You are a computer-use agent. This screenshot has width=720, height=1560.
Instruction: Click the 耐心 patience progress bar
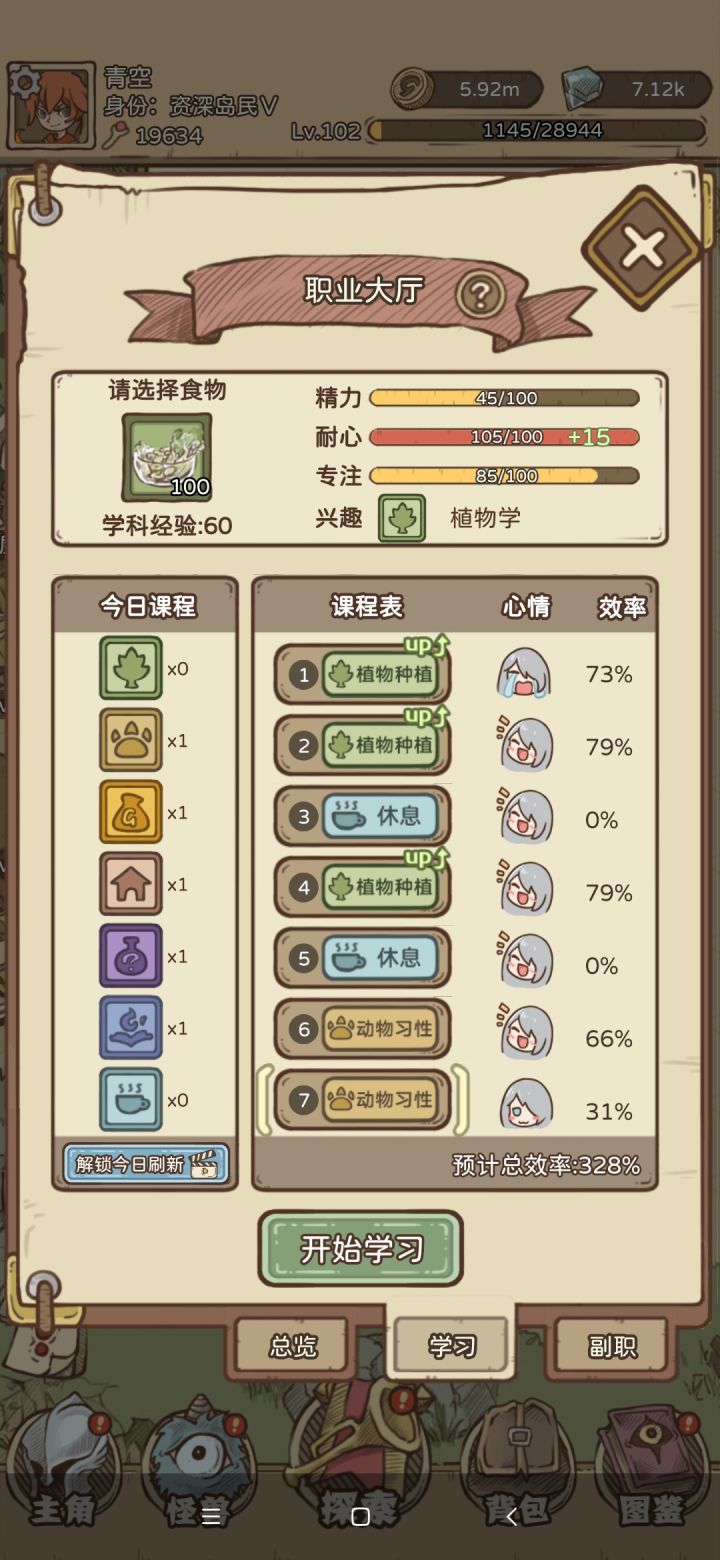coord(504,437)
